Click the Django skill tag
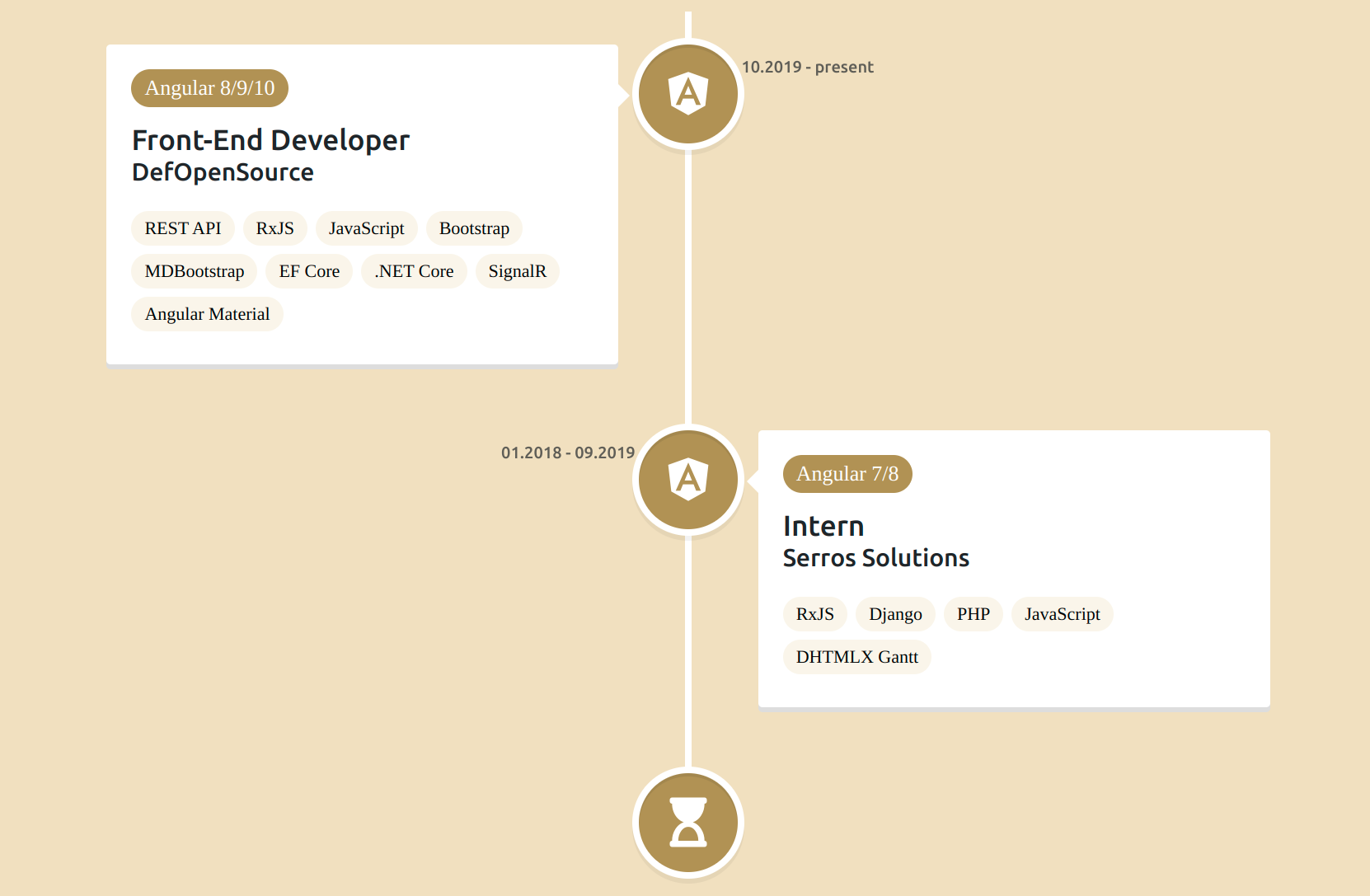The image size is (1370, 896). point(895,614)
